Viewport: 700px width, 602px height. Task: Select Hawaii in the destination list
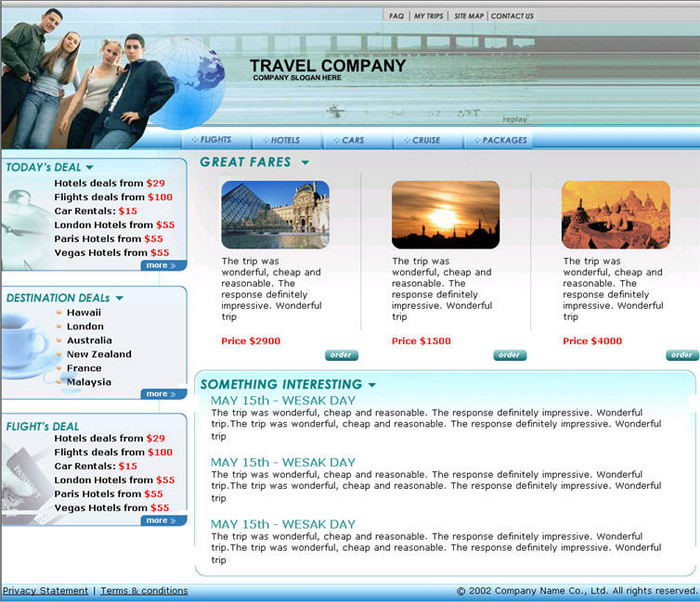pos(84,312)
